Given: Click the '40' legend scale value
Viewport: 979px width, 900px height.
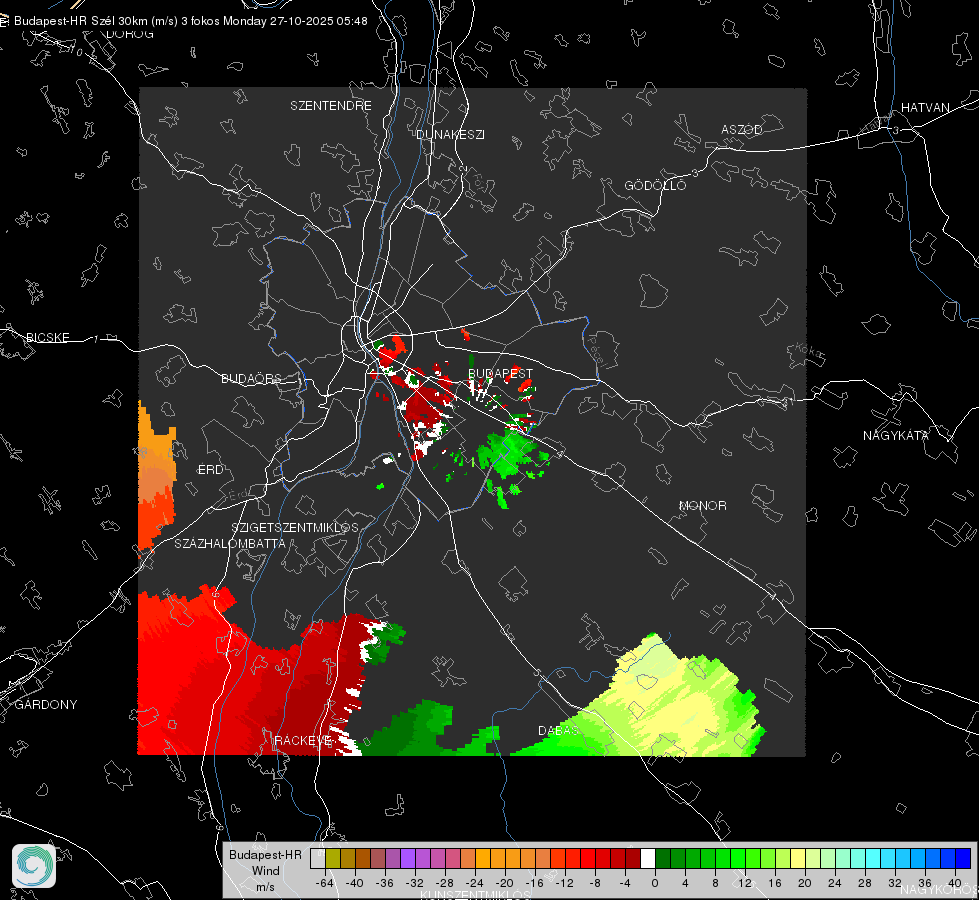Looking at the screenshot, I should [x=955, y=883].
